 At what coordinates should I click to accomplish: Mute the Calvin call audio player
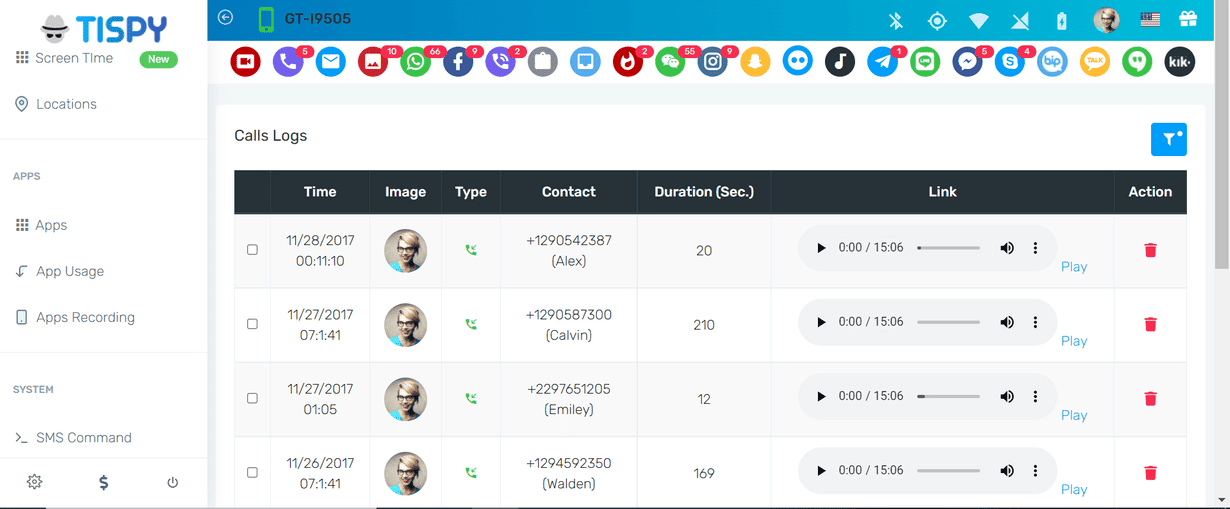point(1007,322)
